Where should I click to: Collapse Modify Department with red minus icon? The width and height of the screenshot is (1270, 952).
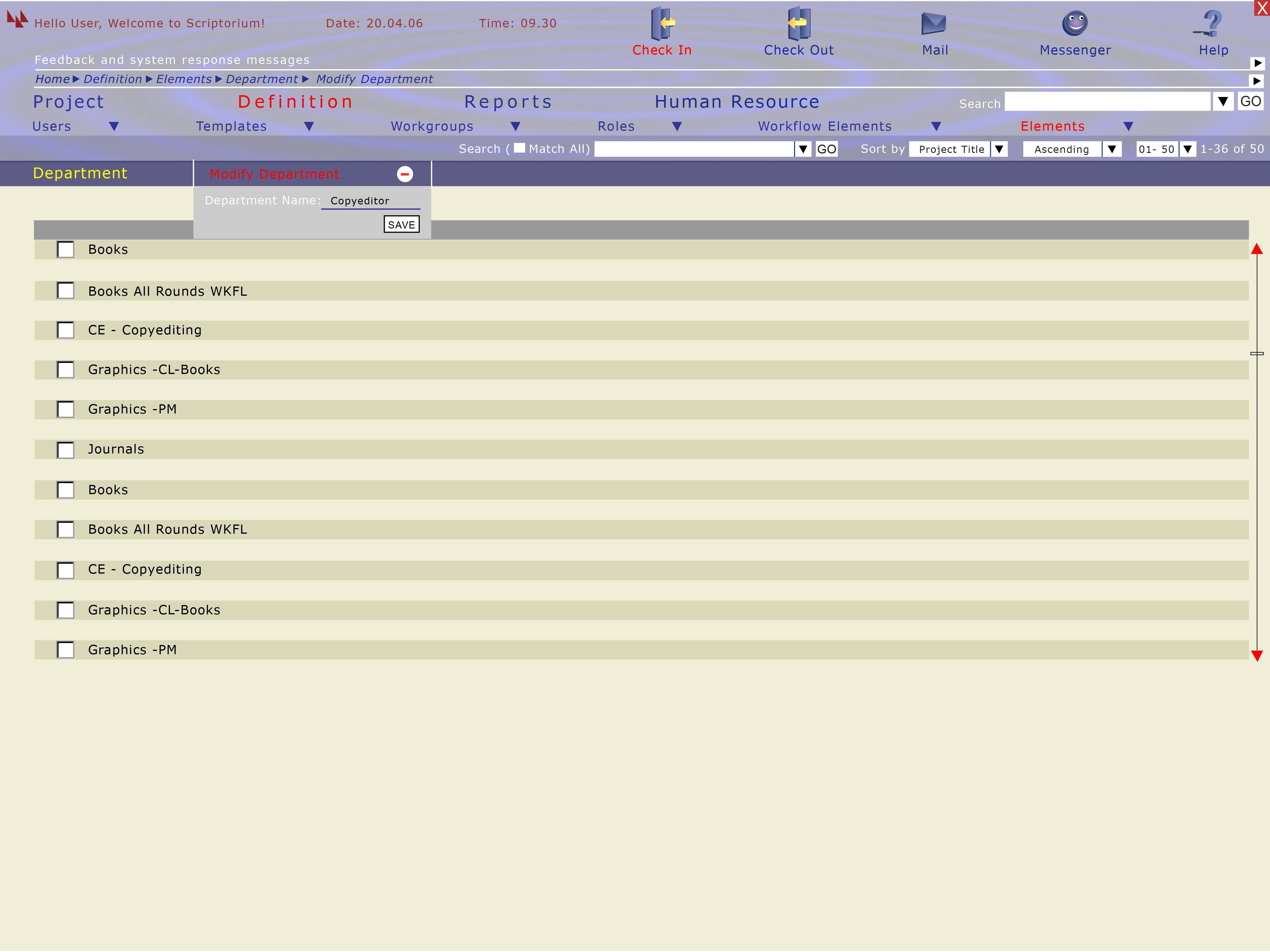[x=405, y=174]
